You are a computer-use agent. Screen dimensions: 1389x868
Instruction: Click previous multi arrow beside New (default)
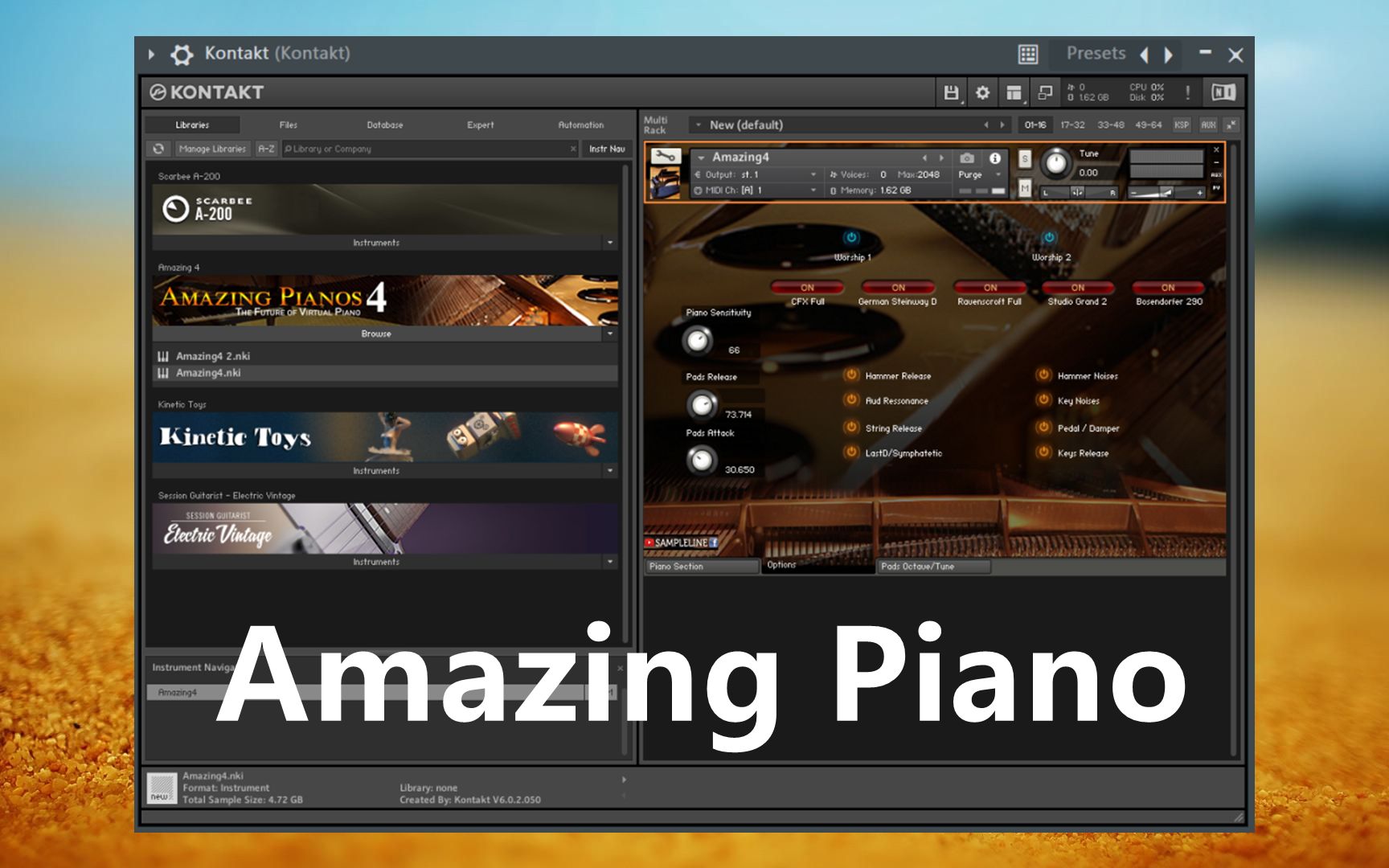coord(986,125)
